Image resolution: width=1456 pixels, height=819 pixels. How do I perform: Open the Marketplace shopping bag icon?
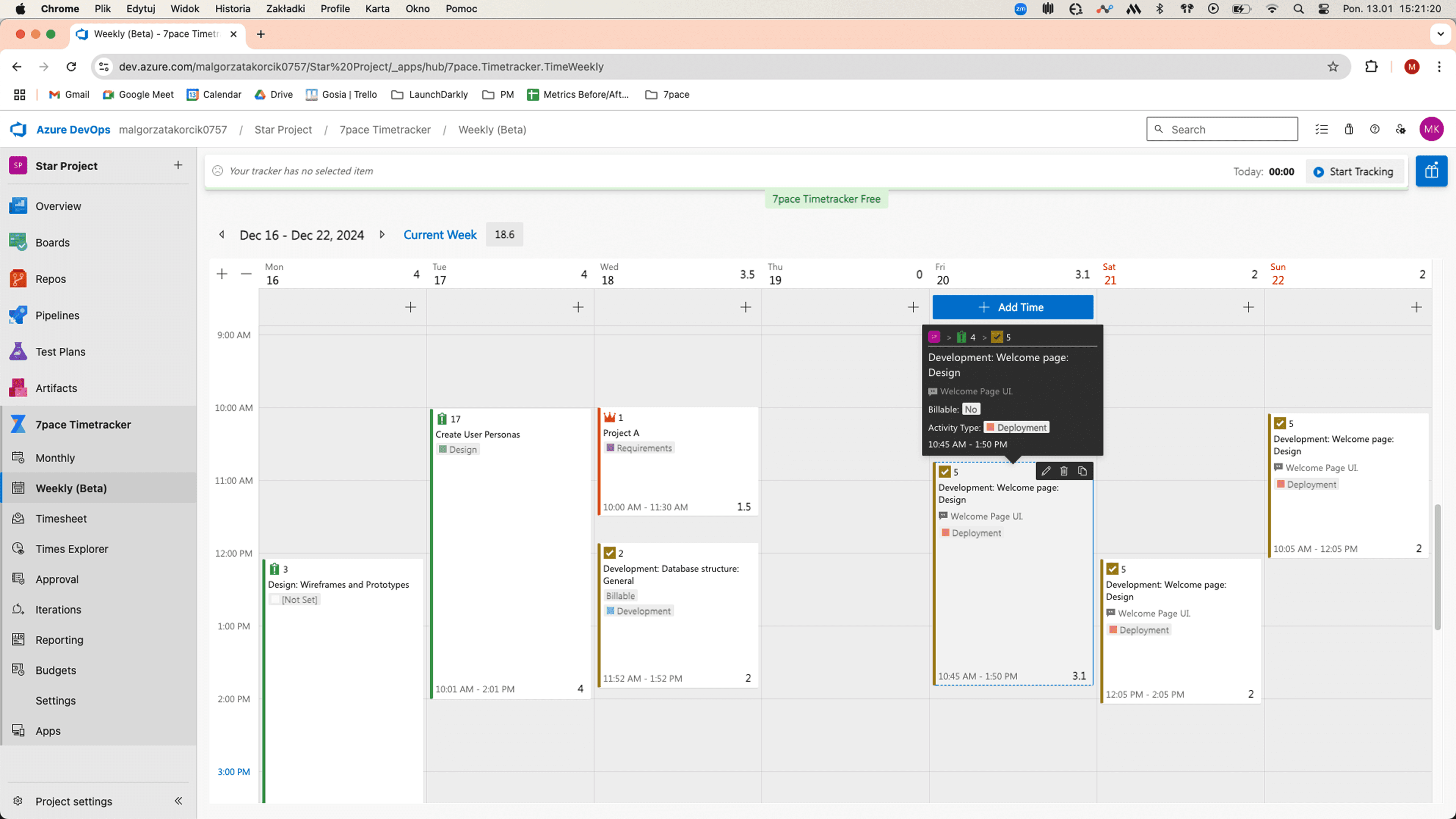tap(1349, 129)
